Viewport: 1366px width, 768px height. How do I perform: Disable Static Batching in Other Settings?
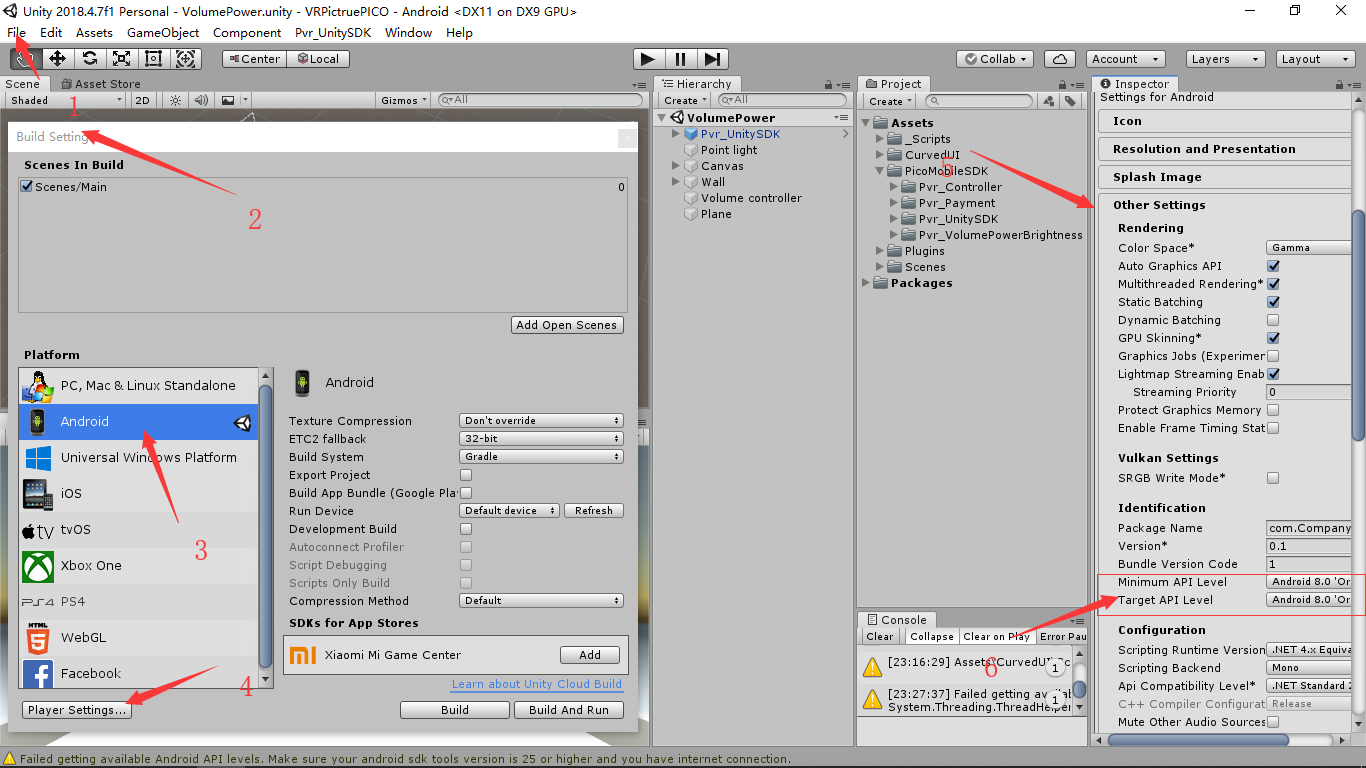click(x=1273, y=302)
